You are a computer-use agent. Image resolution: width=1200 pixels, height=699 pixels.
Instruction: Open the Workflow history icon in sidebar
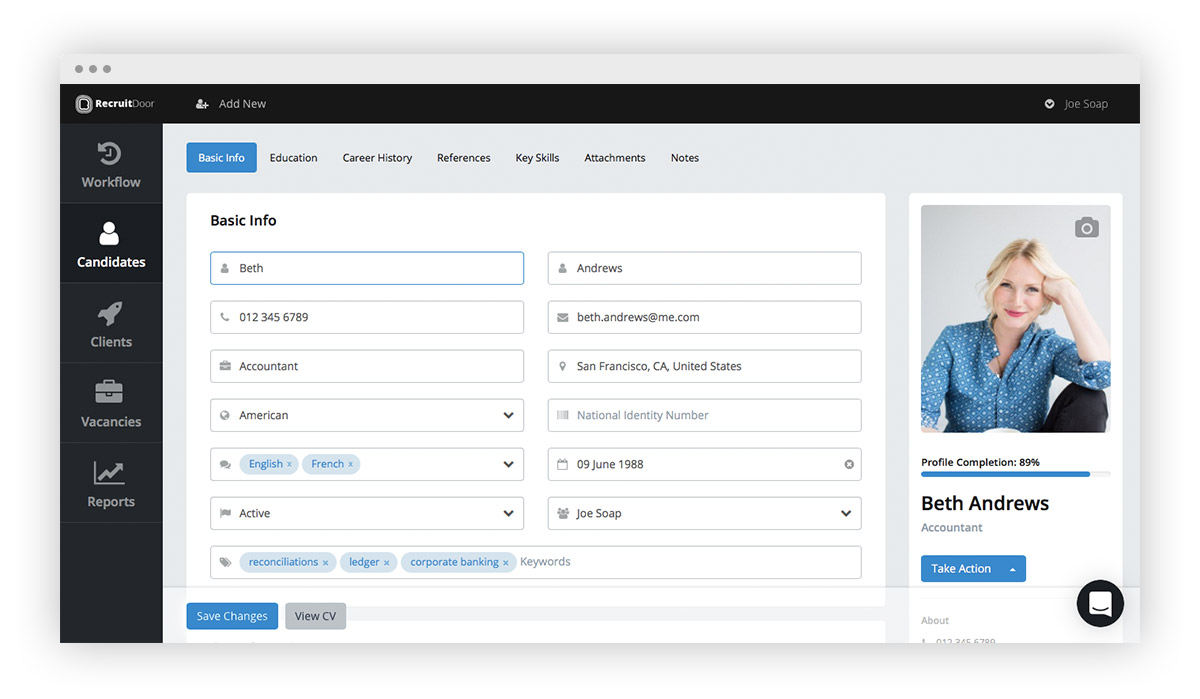(110, 153)
